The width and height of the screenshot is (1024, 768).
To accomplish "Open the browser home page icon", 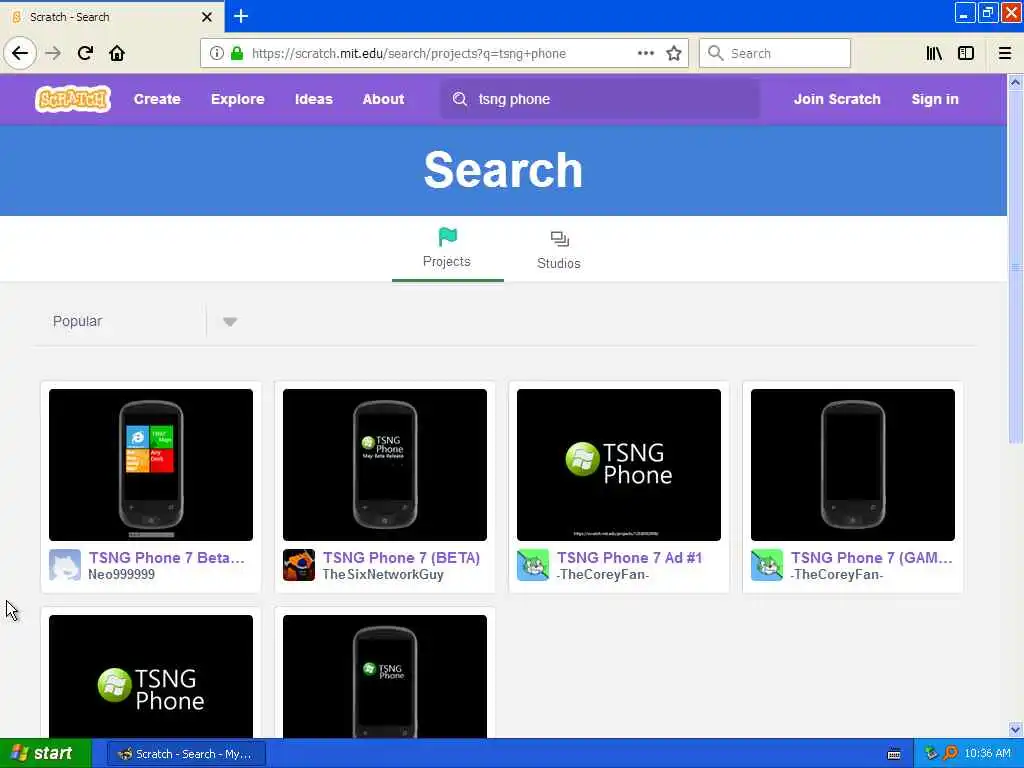I will (117, 53).
